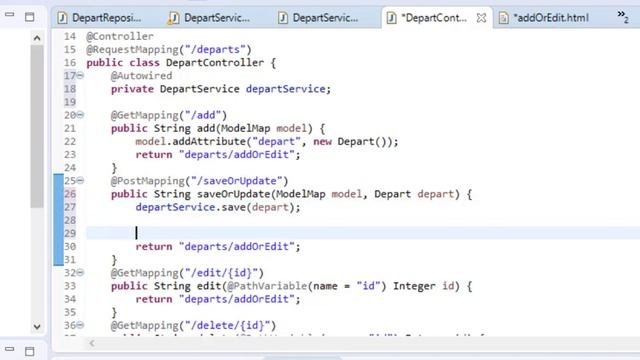This screenshot has width=640, height=360.
Task: Click the HTML file icon on addOrEdit.html tab
Action: tap(504, 18)
